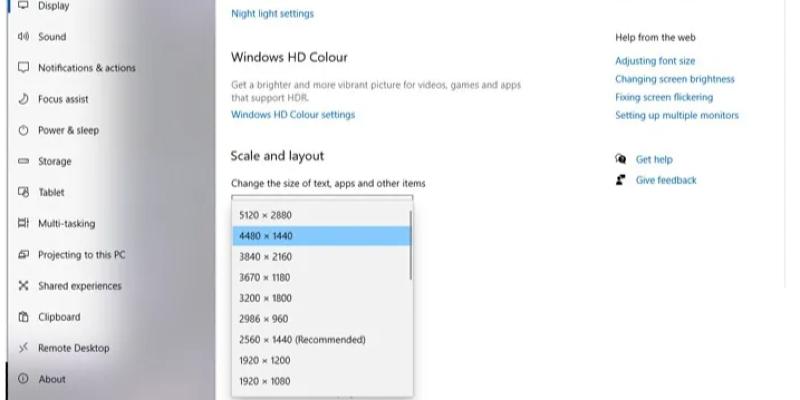800x400 pixels.
Task: Click the Remote Desktop icon
Action: [23, 348]
